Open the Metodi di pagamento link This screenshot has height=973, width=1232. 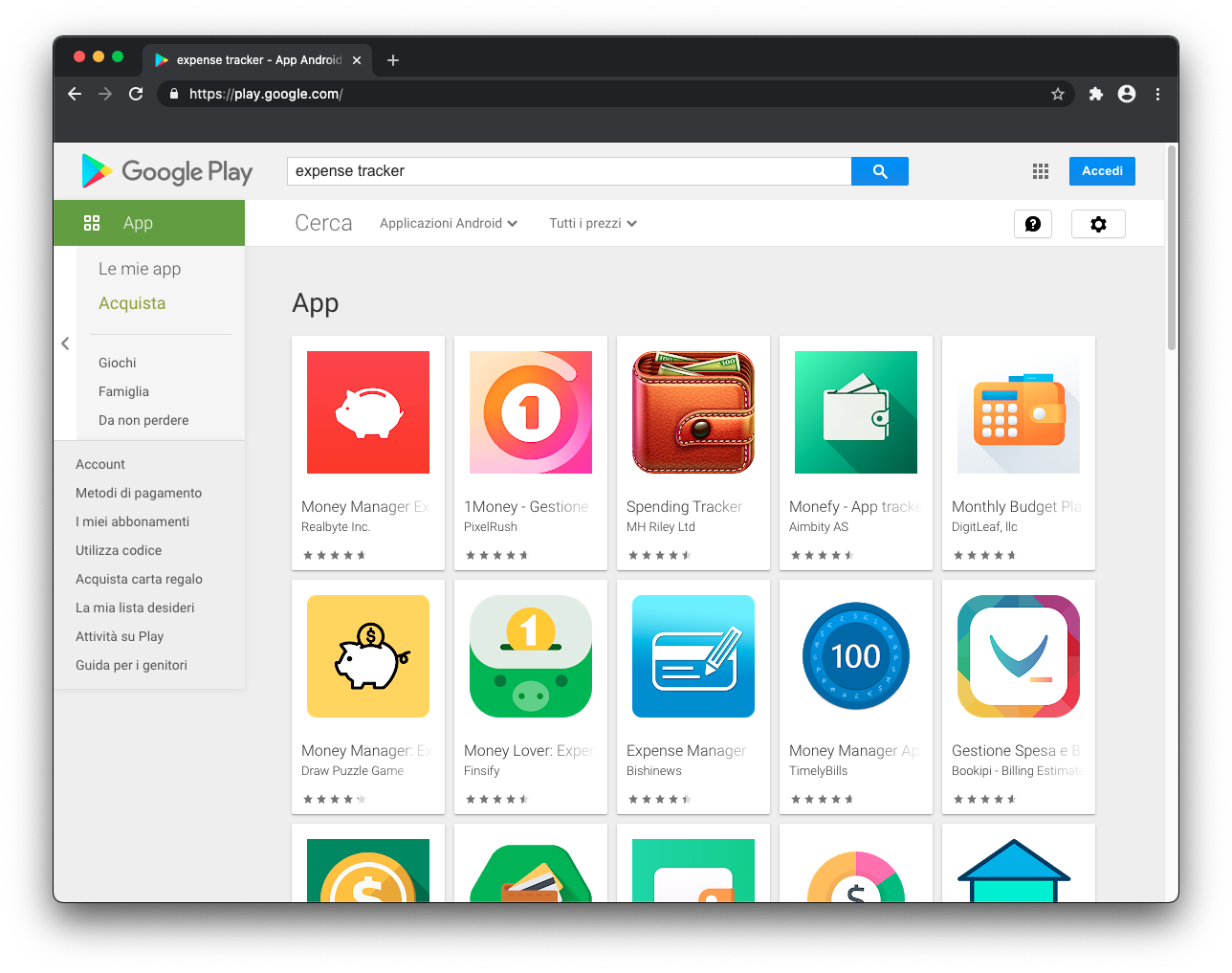139,493
